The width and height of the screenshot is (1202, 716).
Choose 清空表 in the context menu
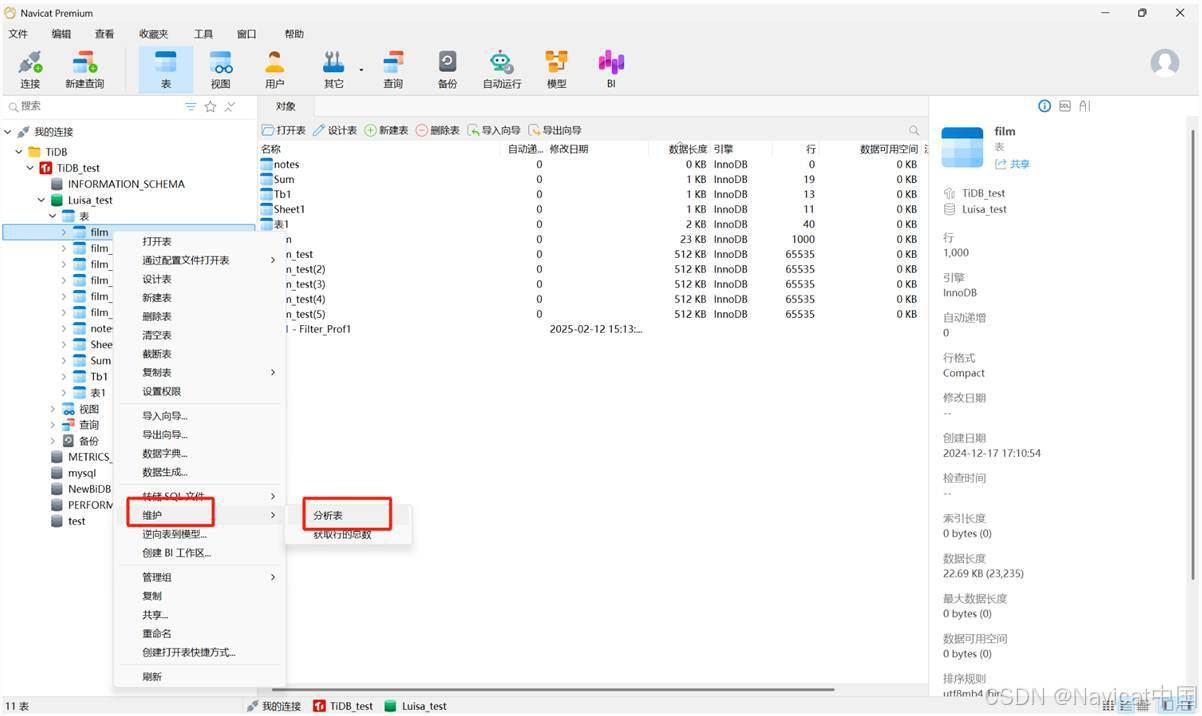(x=199, y=335)
